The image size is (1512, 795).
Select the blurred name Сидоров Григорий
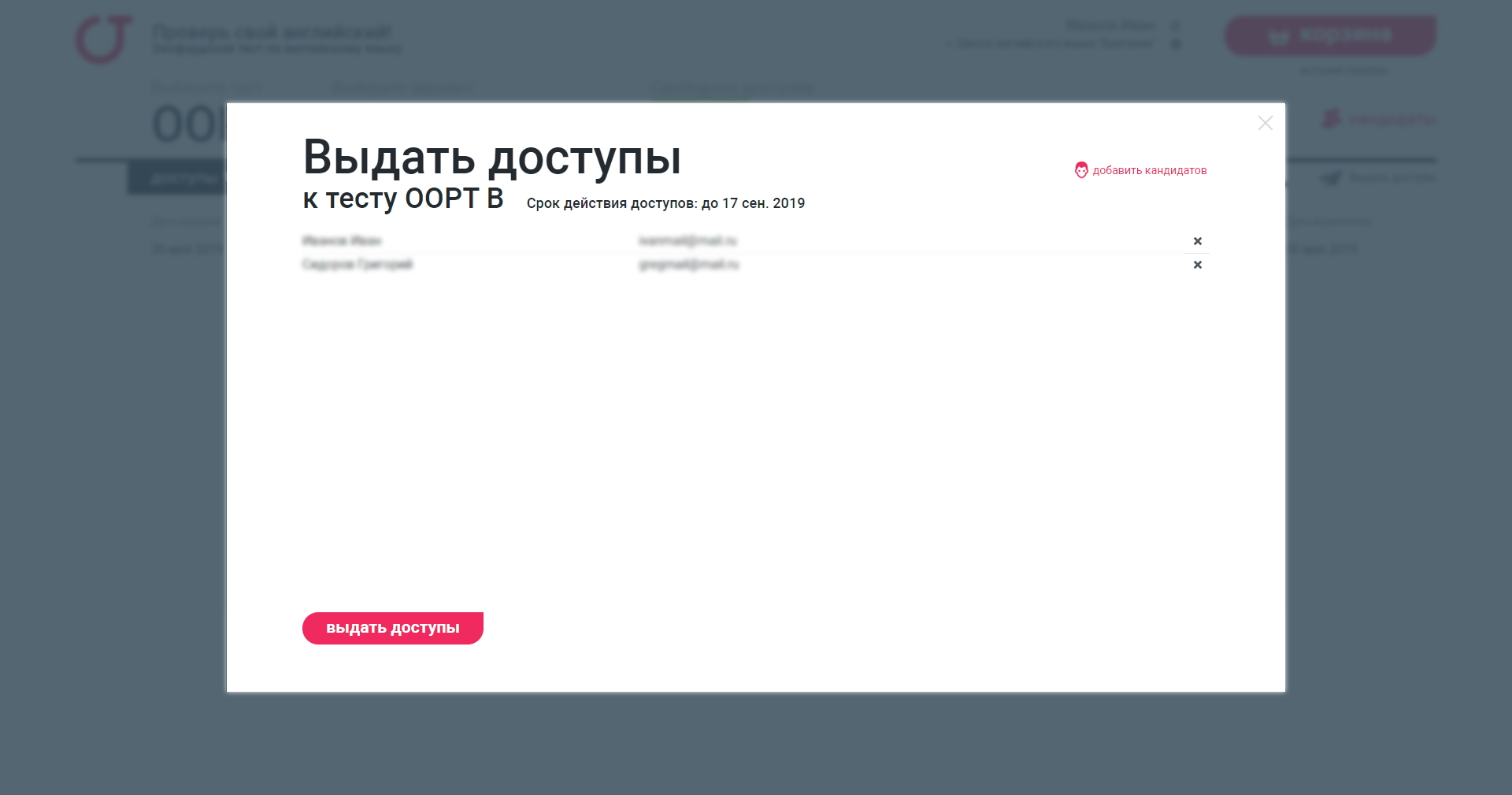coord(358,264)
